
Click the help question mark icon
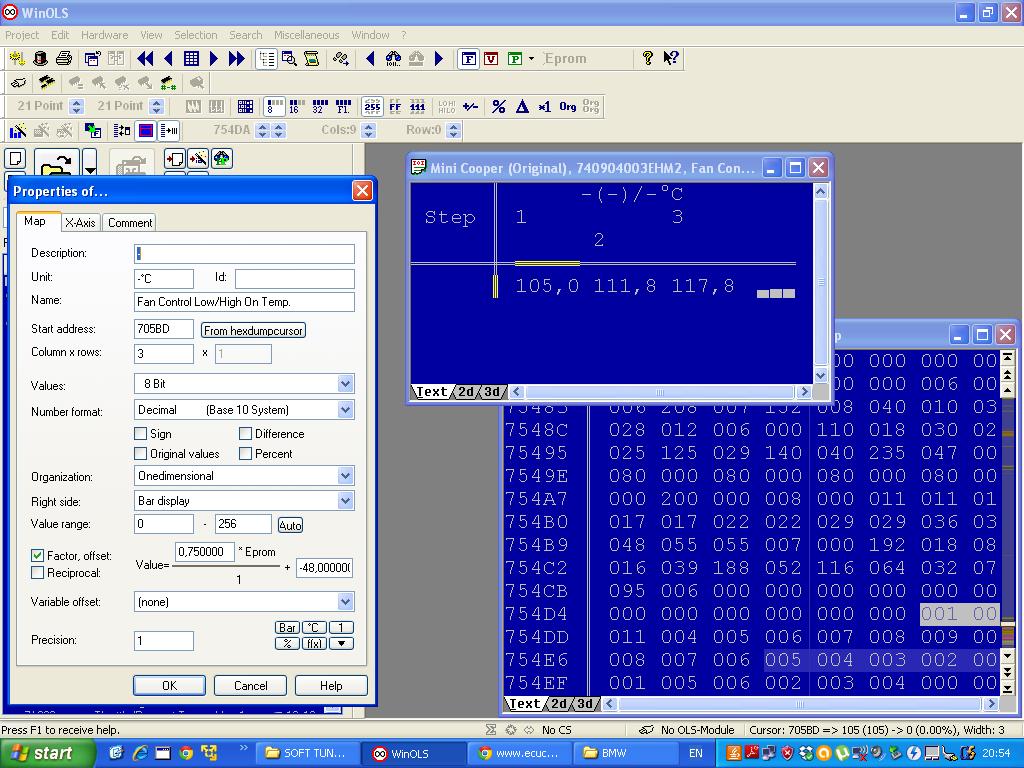tap(647, 58)
